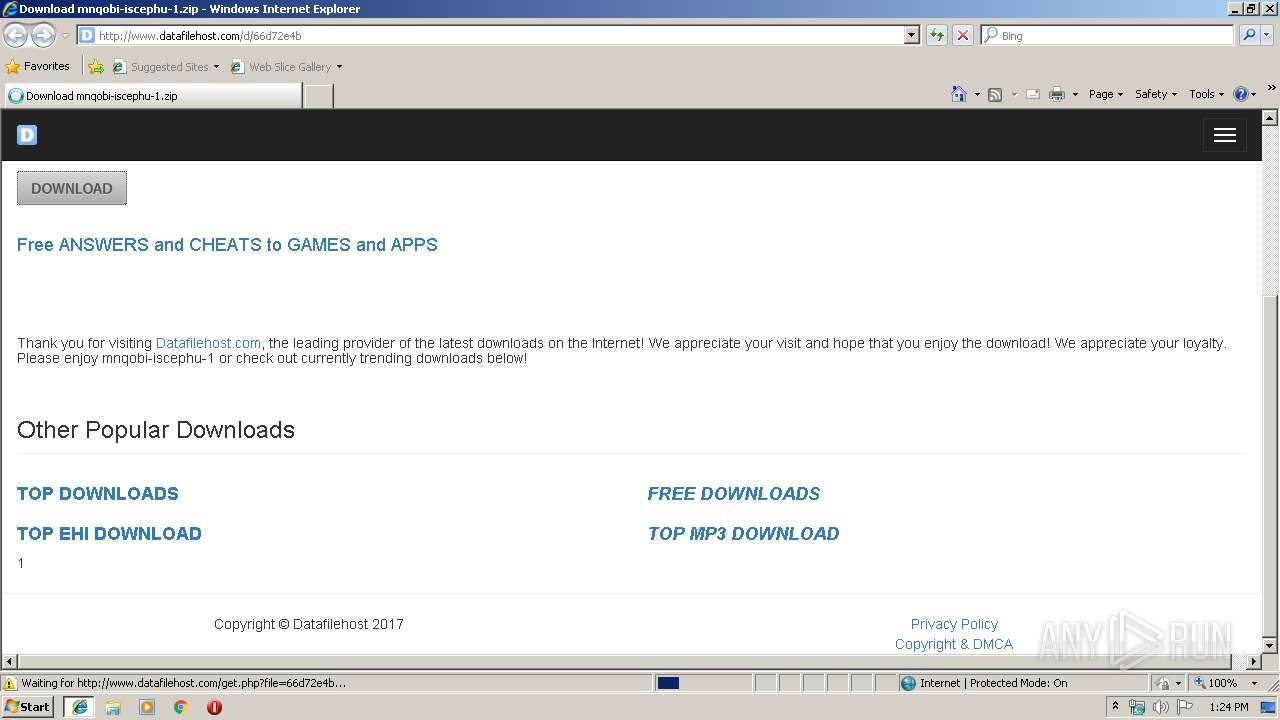Open the Favorites star button
This screenshot has height=720, width=1280.
pos(38,66)
